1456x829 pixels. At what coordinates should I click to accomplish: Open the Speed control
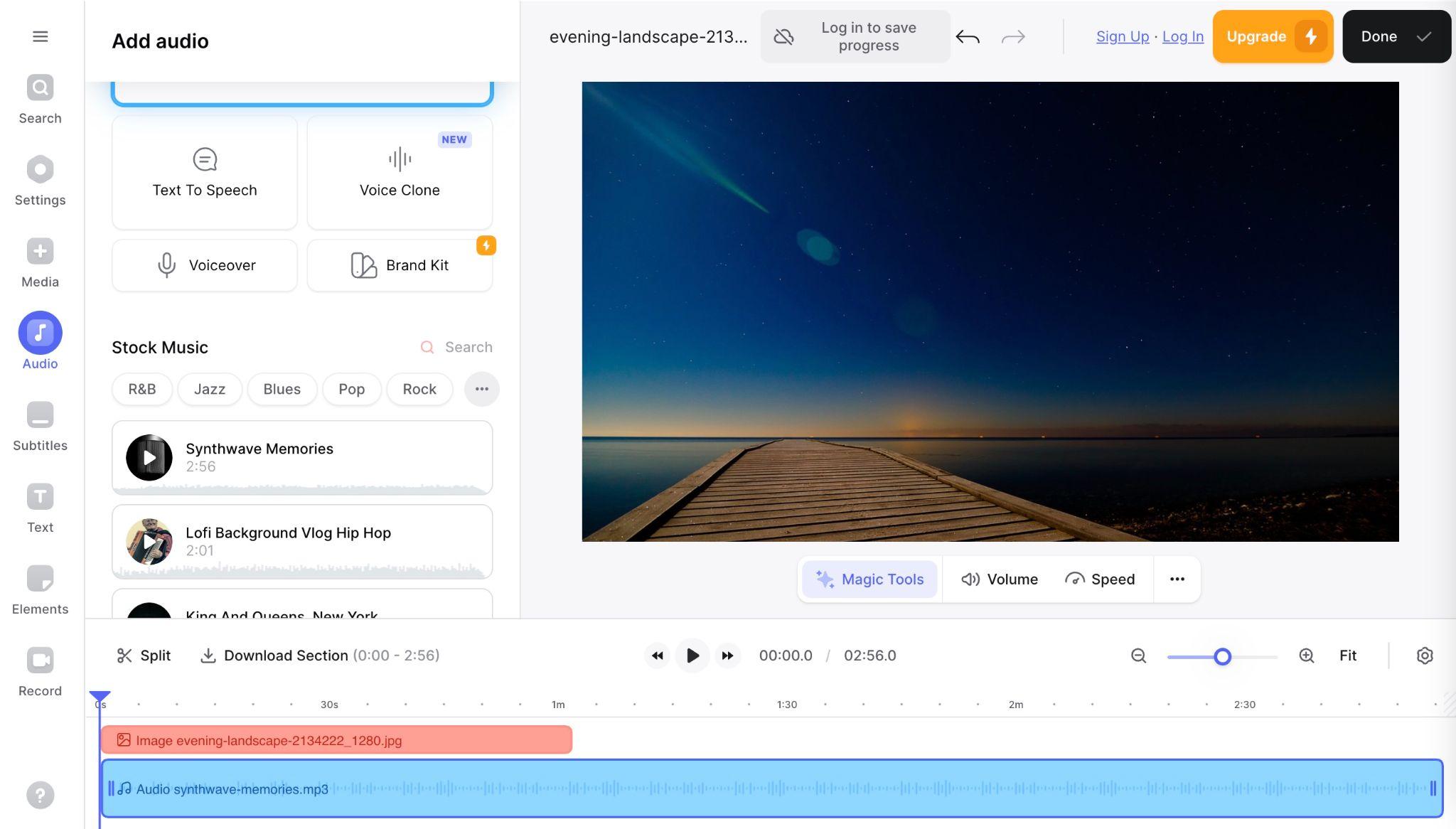[1100, 579]
